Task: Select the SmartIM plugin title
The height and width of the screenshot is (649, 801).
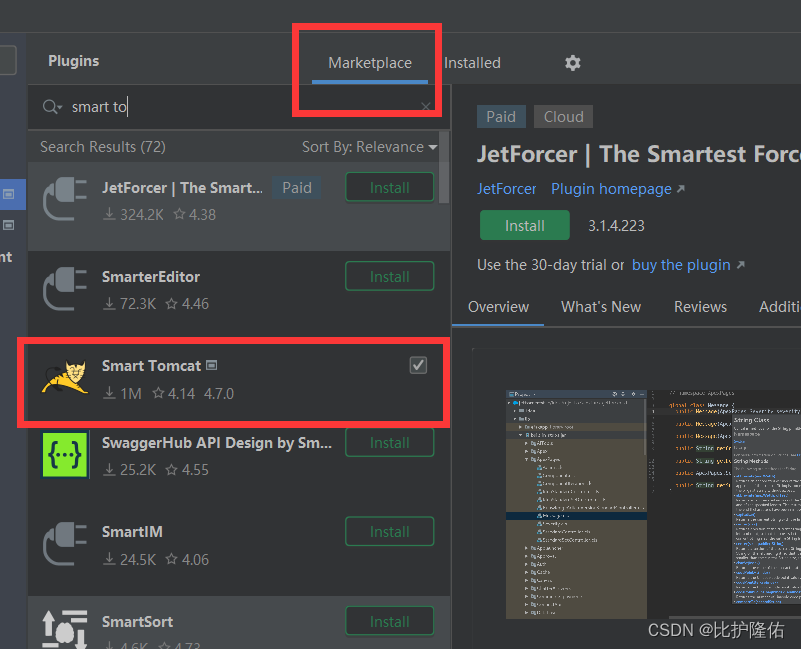Action: click(x=132, y=532)
